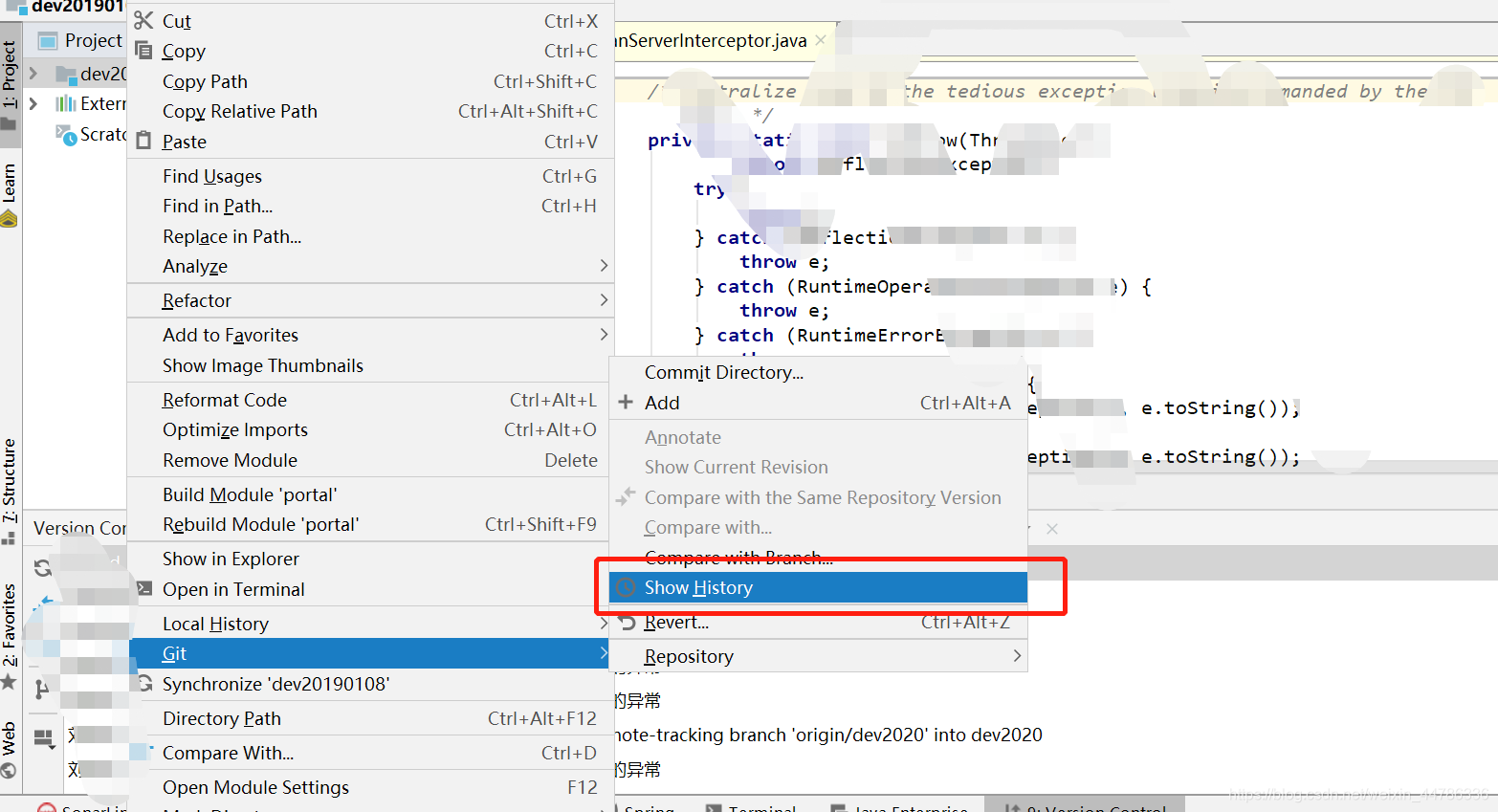Select Show Current Revision item
This screenshot has height=812, width=1498.
pyautogui.click(x=819, y=467)
